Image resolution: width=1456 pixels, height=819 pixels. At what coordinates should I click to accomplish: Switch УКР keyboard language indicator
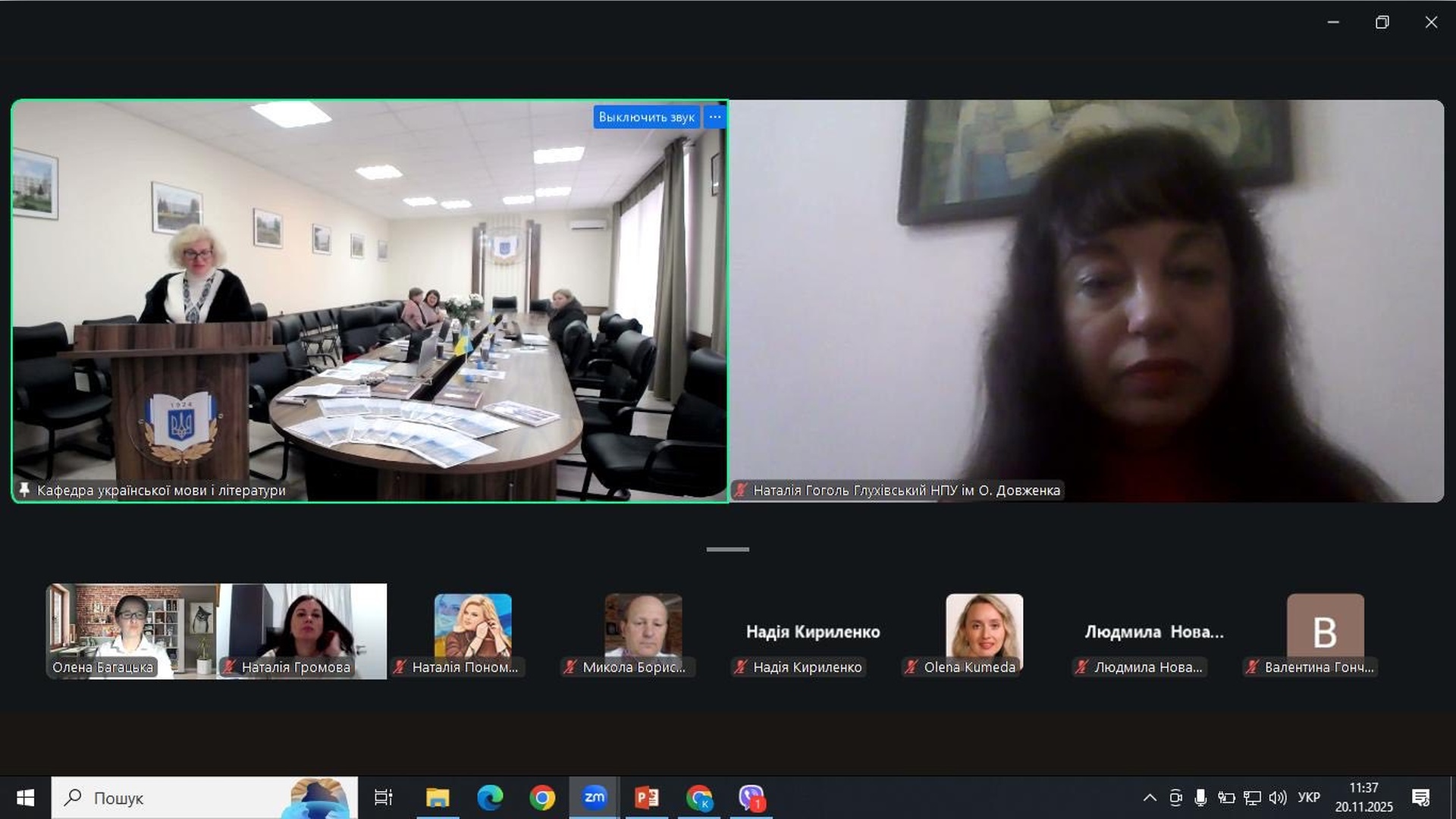[x=1309, y=798]
